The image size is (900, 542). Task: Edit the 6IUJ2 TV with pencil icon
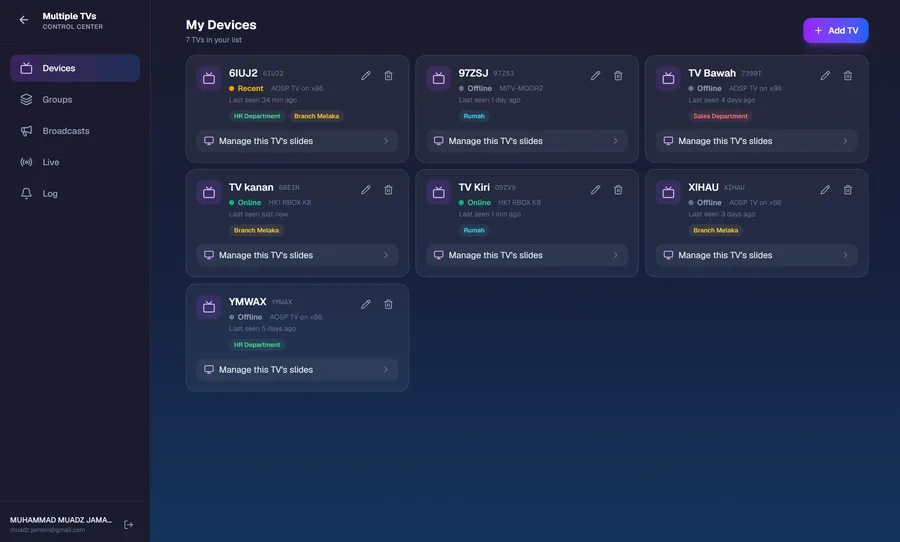366,76
